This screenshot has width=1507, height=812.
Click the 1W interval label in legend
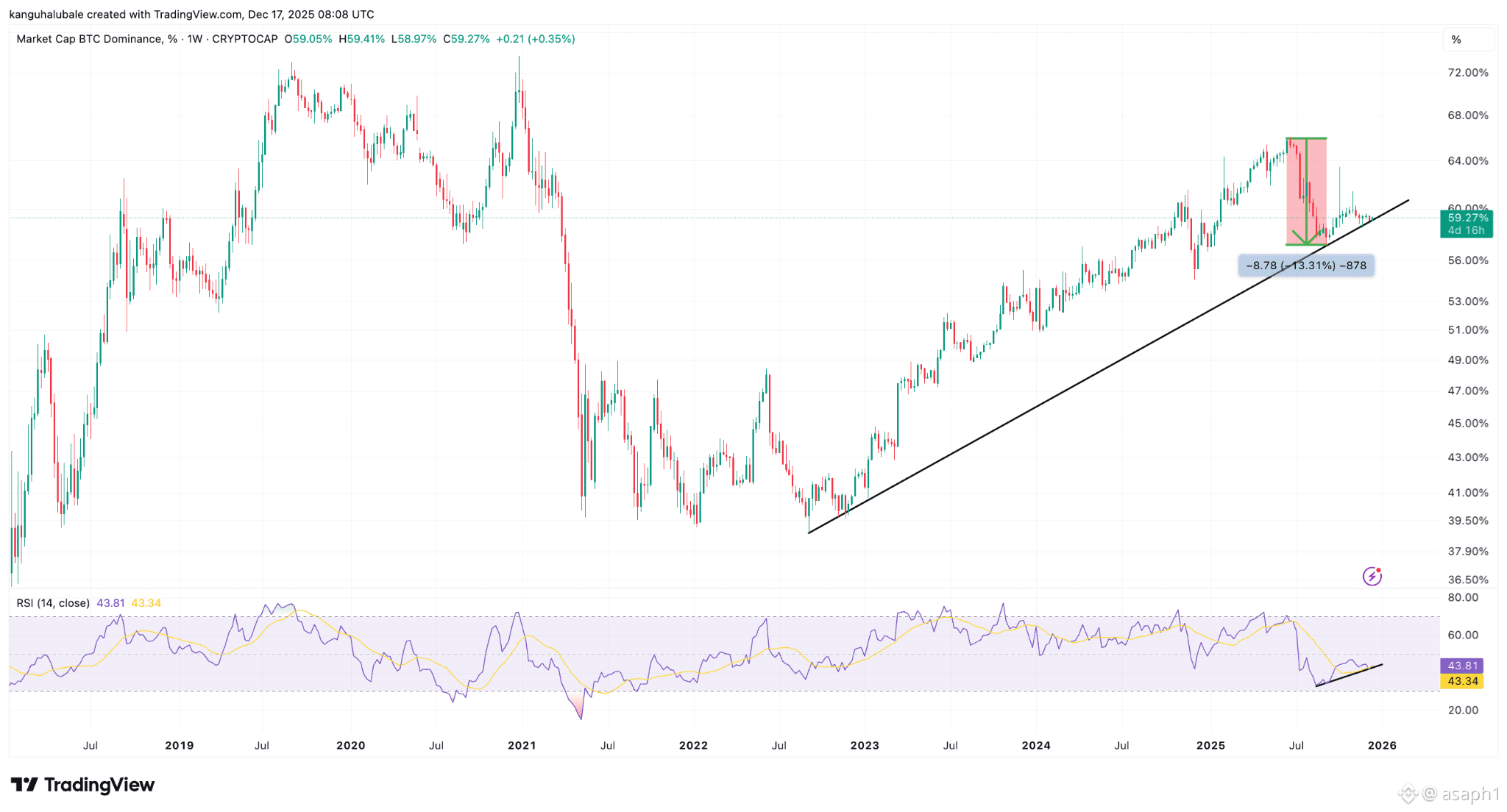[x=194, y=39]
